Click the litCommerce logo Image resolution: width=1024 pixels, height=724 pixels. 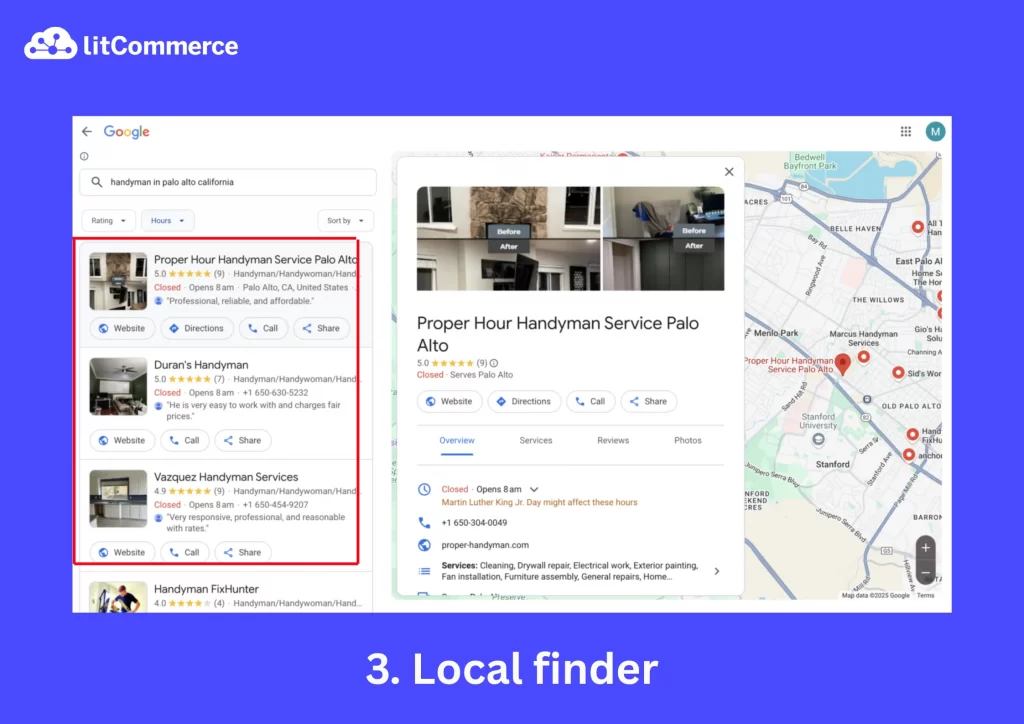tap(131, 44)
